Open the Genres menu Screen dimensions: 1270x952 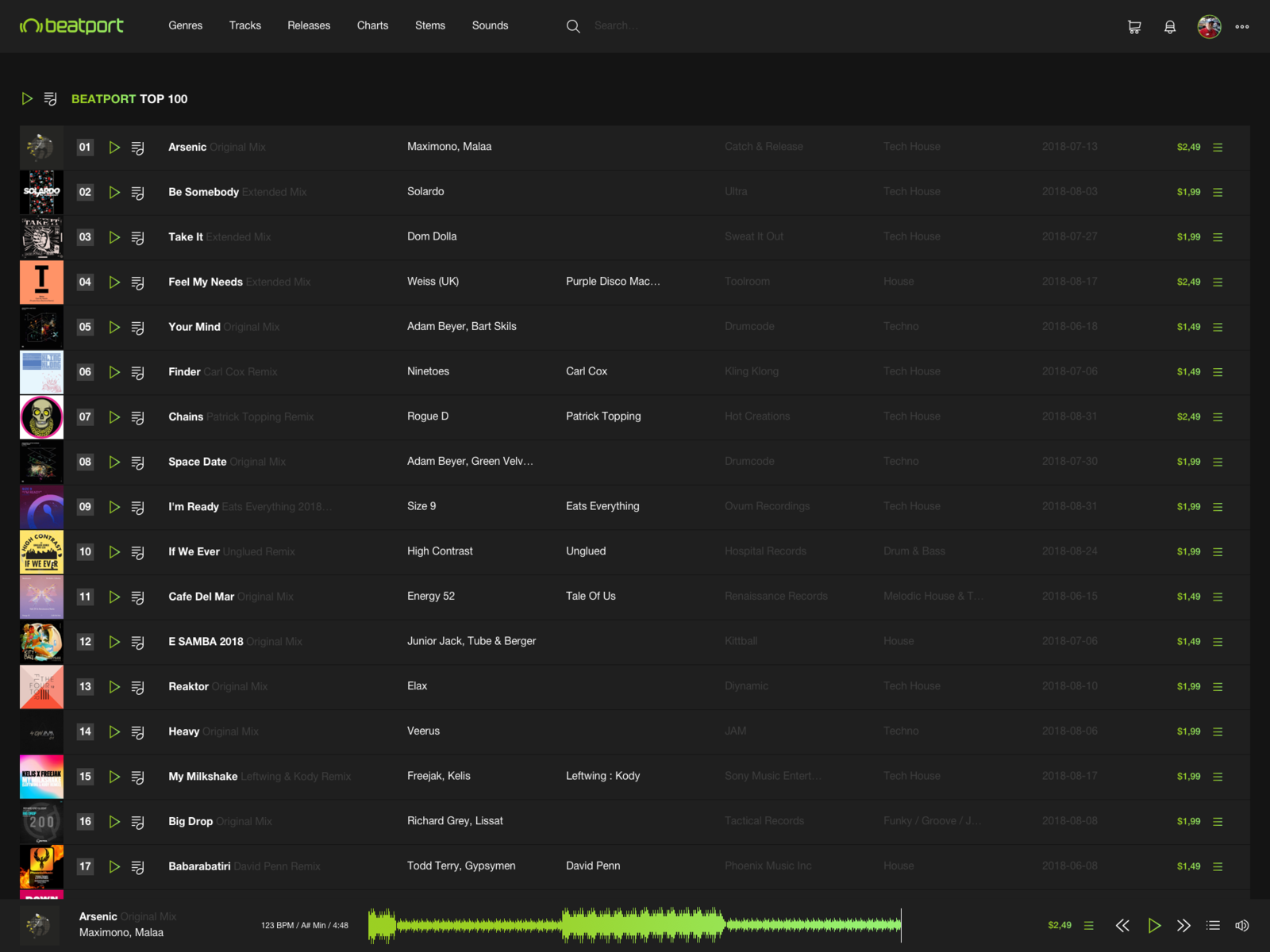click(x=185, y=25)
